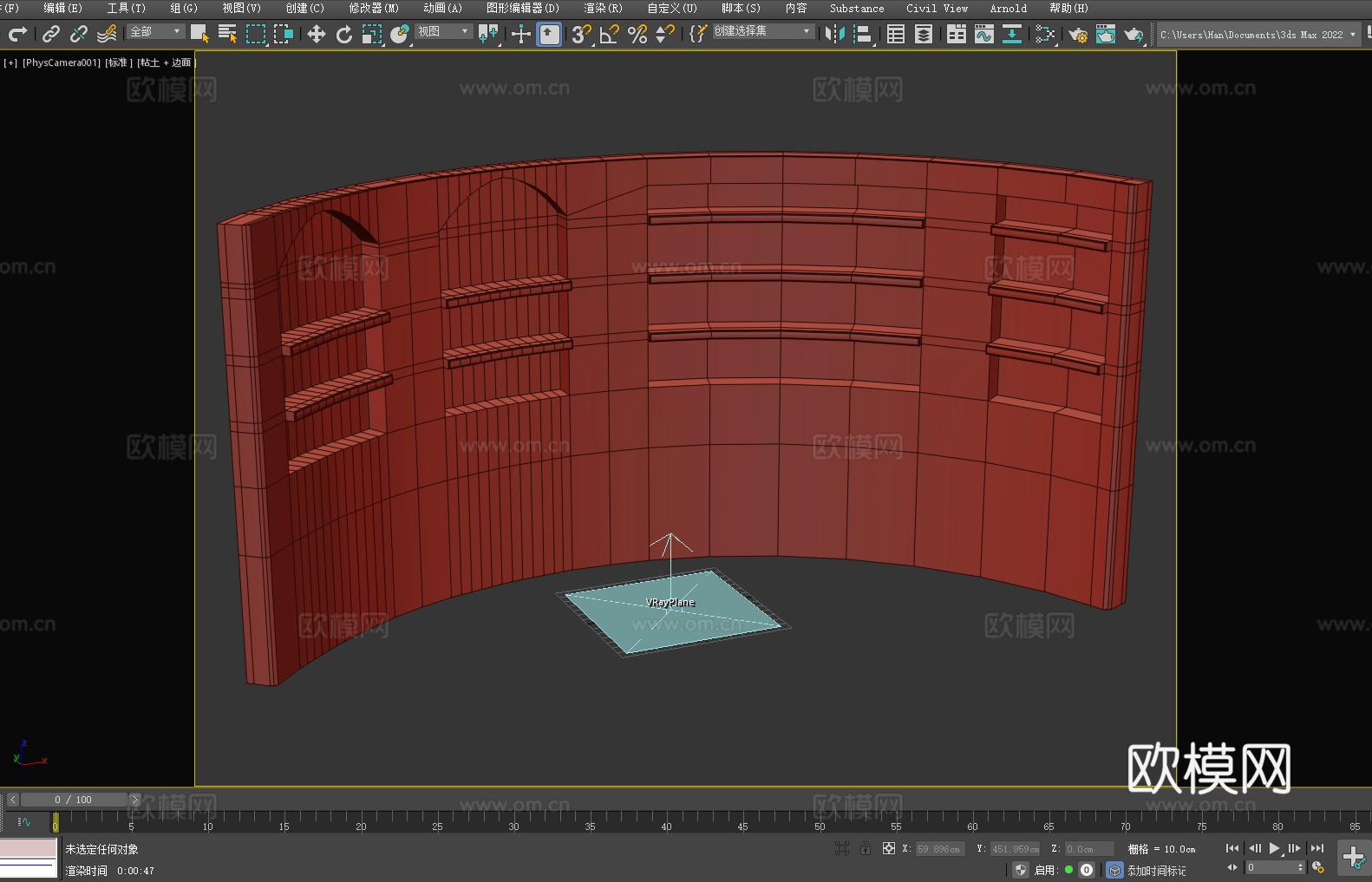Activate the Select and Move tool

316,34
